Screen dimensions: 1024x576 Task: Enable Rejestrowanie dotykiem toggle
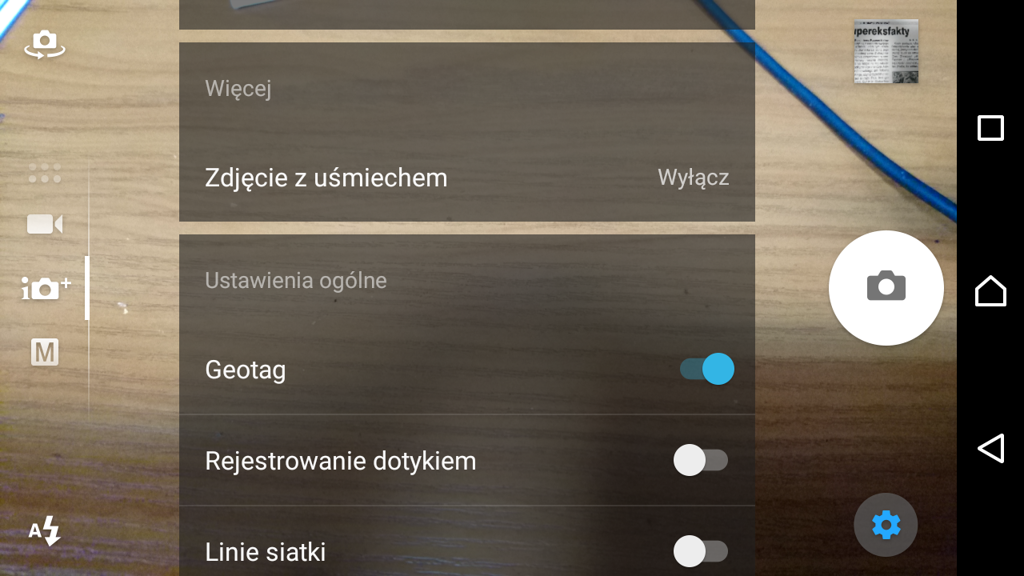coord(701,460)
